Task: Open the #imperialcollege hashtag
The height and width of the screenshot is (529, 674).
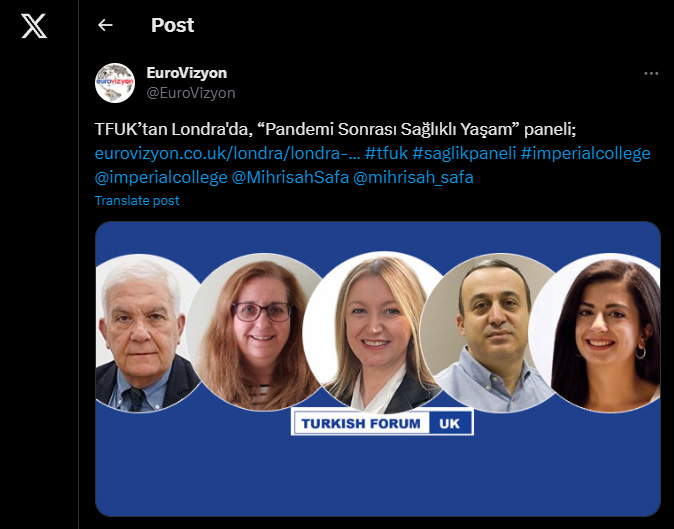Action: (x=585, y=153)
